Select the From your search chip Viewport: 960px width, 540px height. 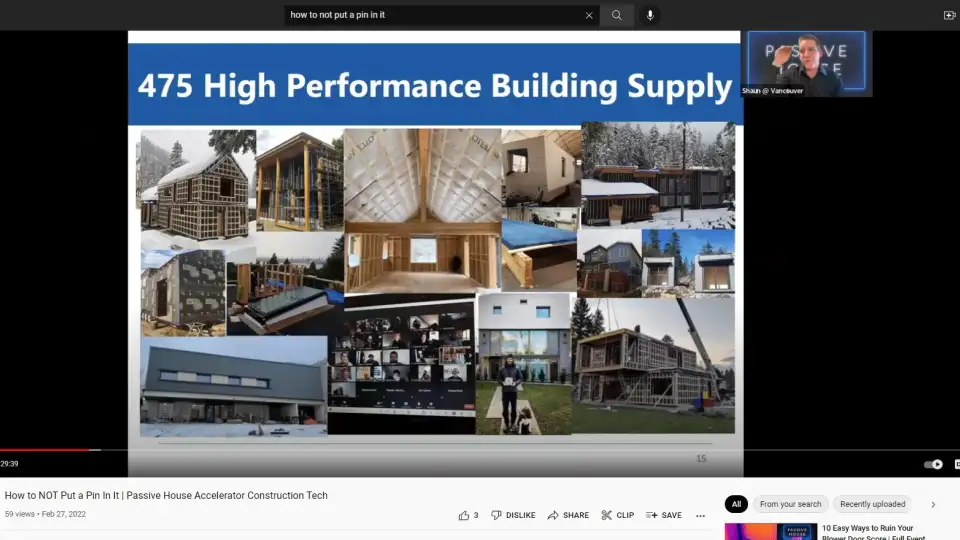tap(790, 504)
